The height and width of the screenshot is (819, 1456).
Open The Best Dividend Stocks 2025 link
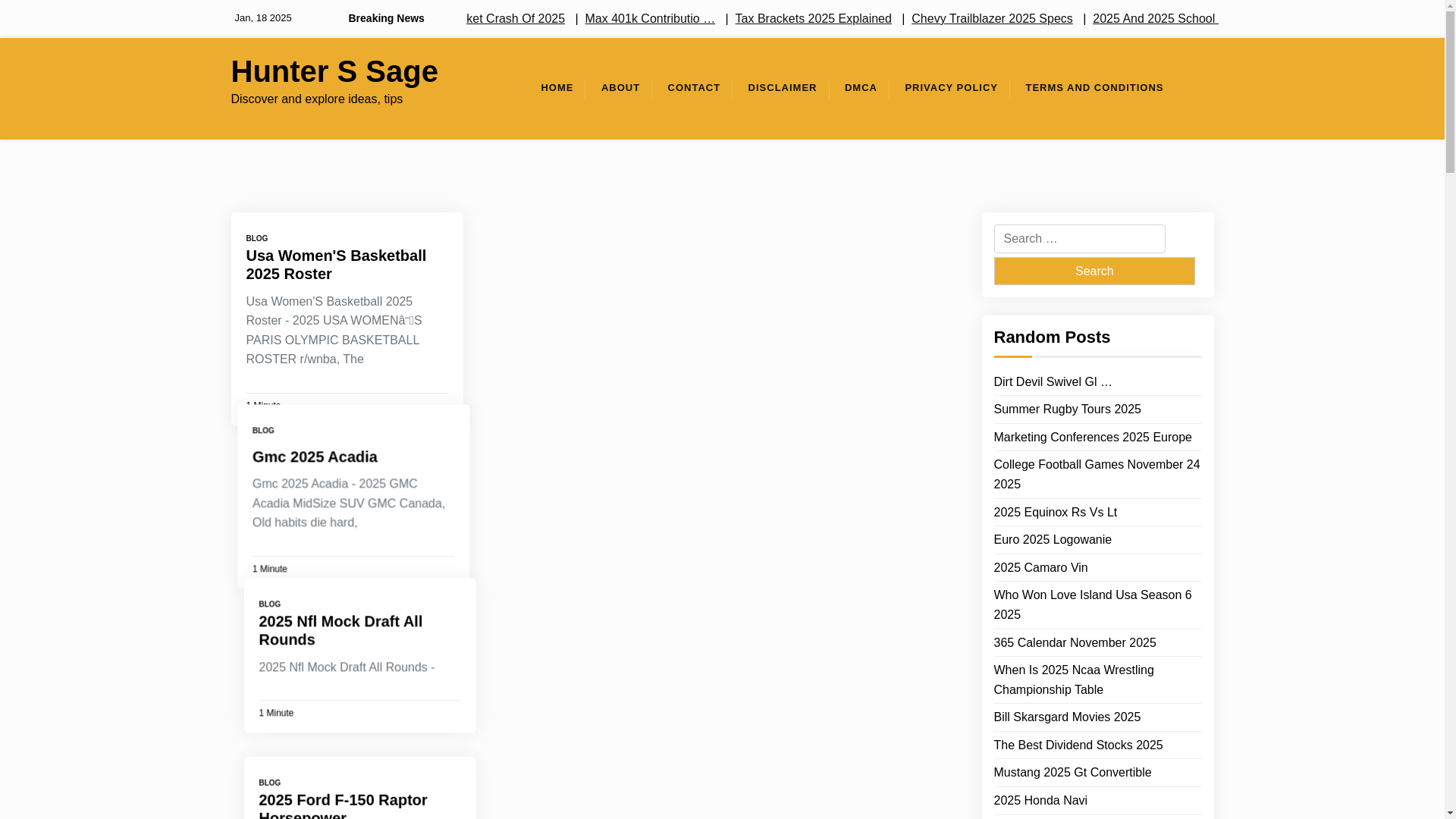[1078, 745]
